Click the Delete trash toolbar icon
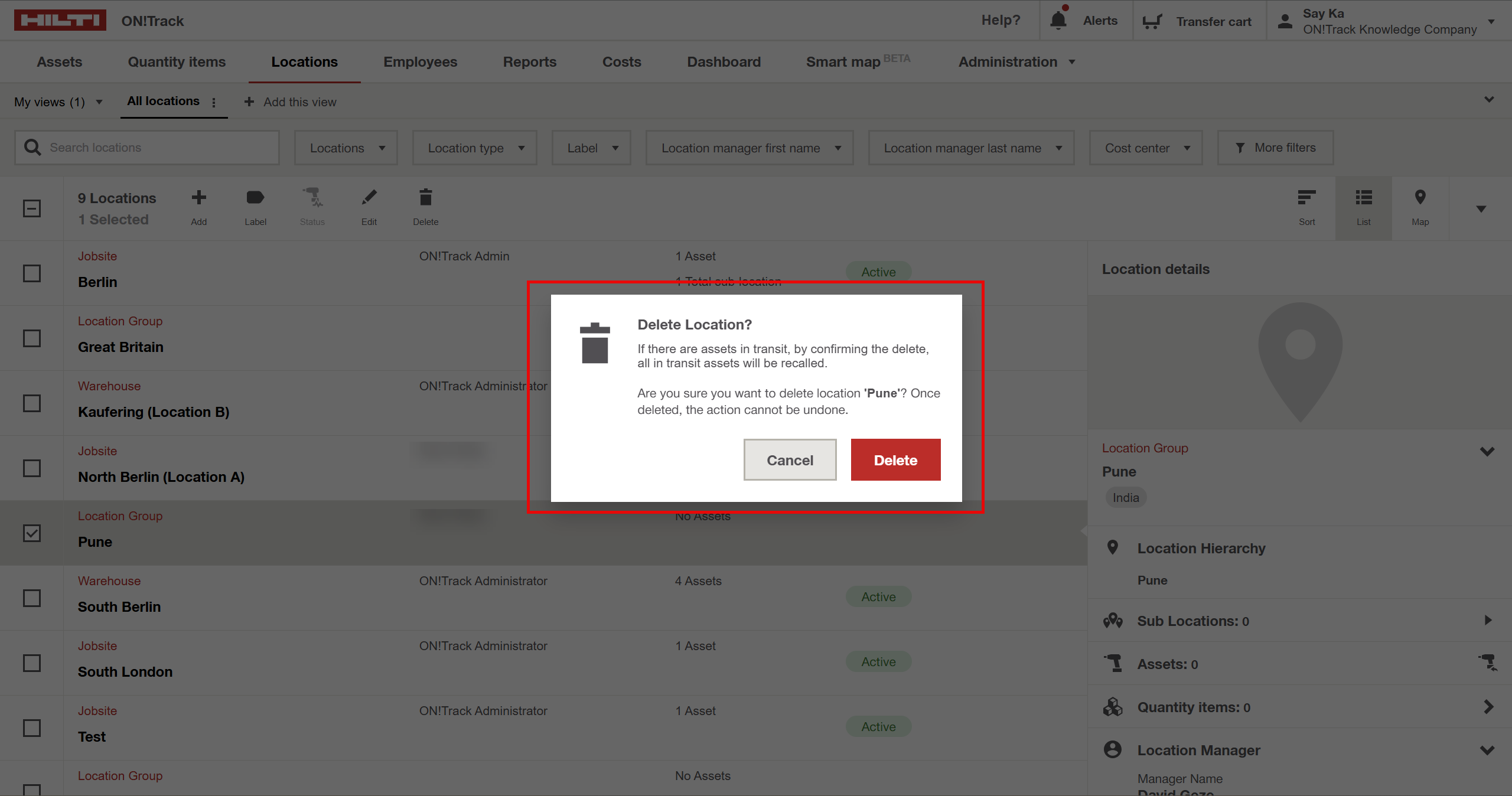1512x796 pixels. 425,197
